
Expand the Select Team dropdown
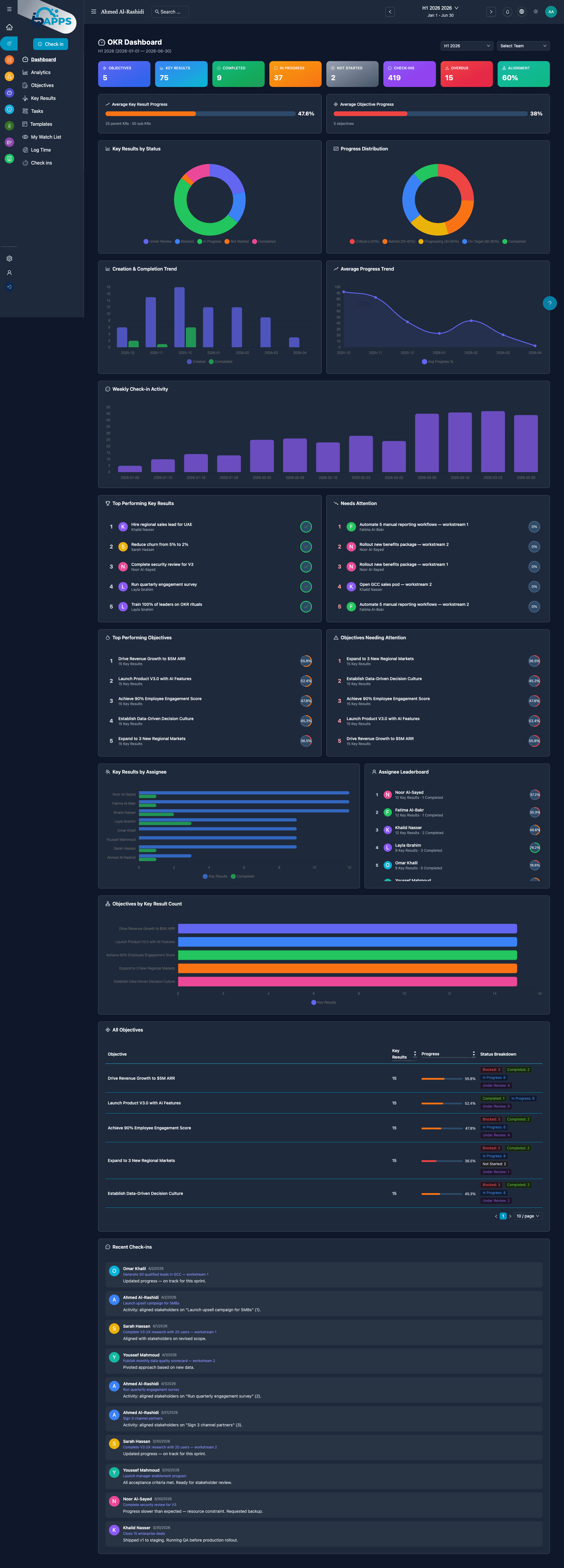523,46
